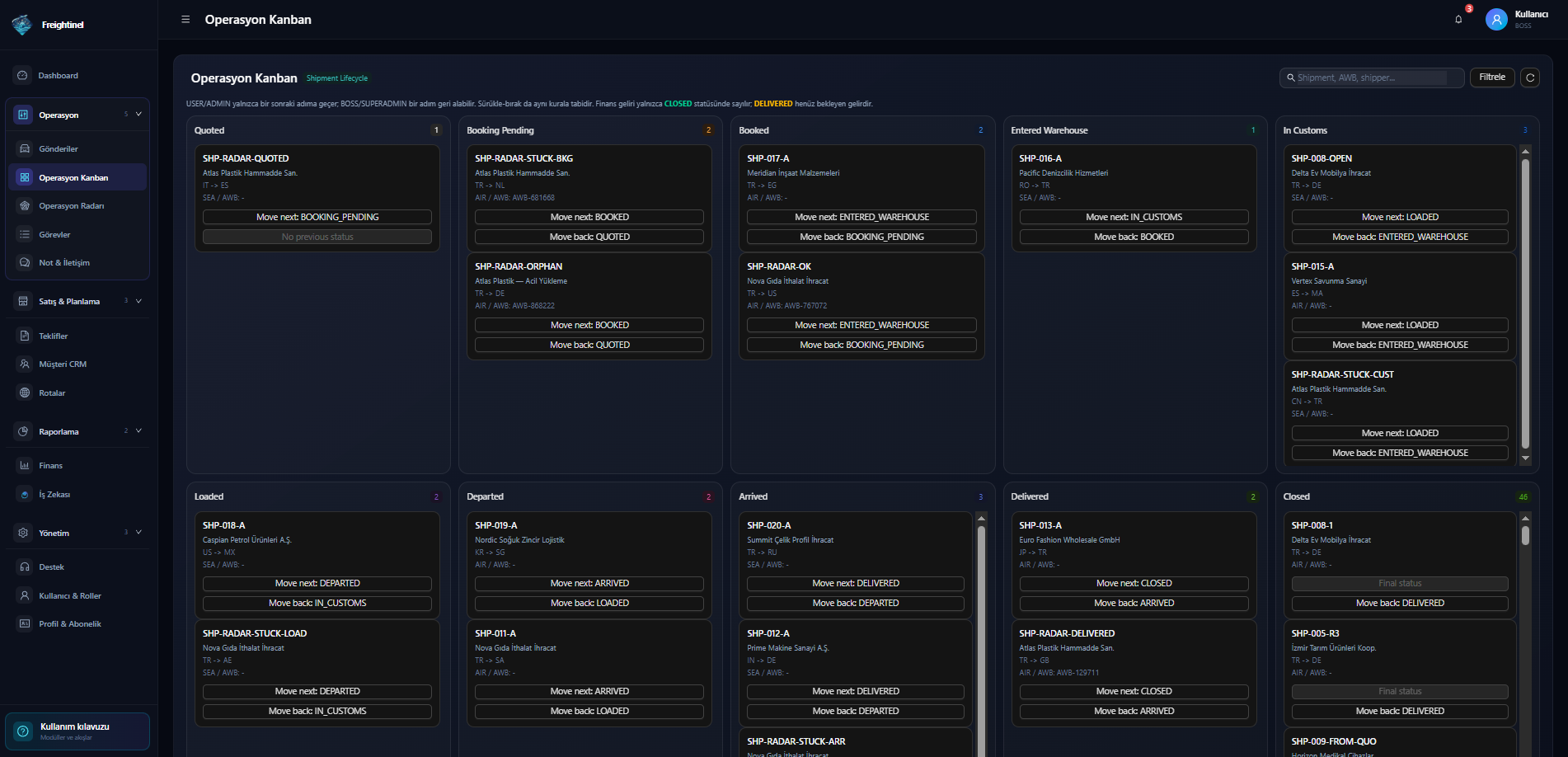This screenshot has width=1568, height=757.
Task: Click the Operasyon Kanban grid icon
Action: pyautogui.click(x=25, y=177)
